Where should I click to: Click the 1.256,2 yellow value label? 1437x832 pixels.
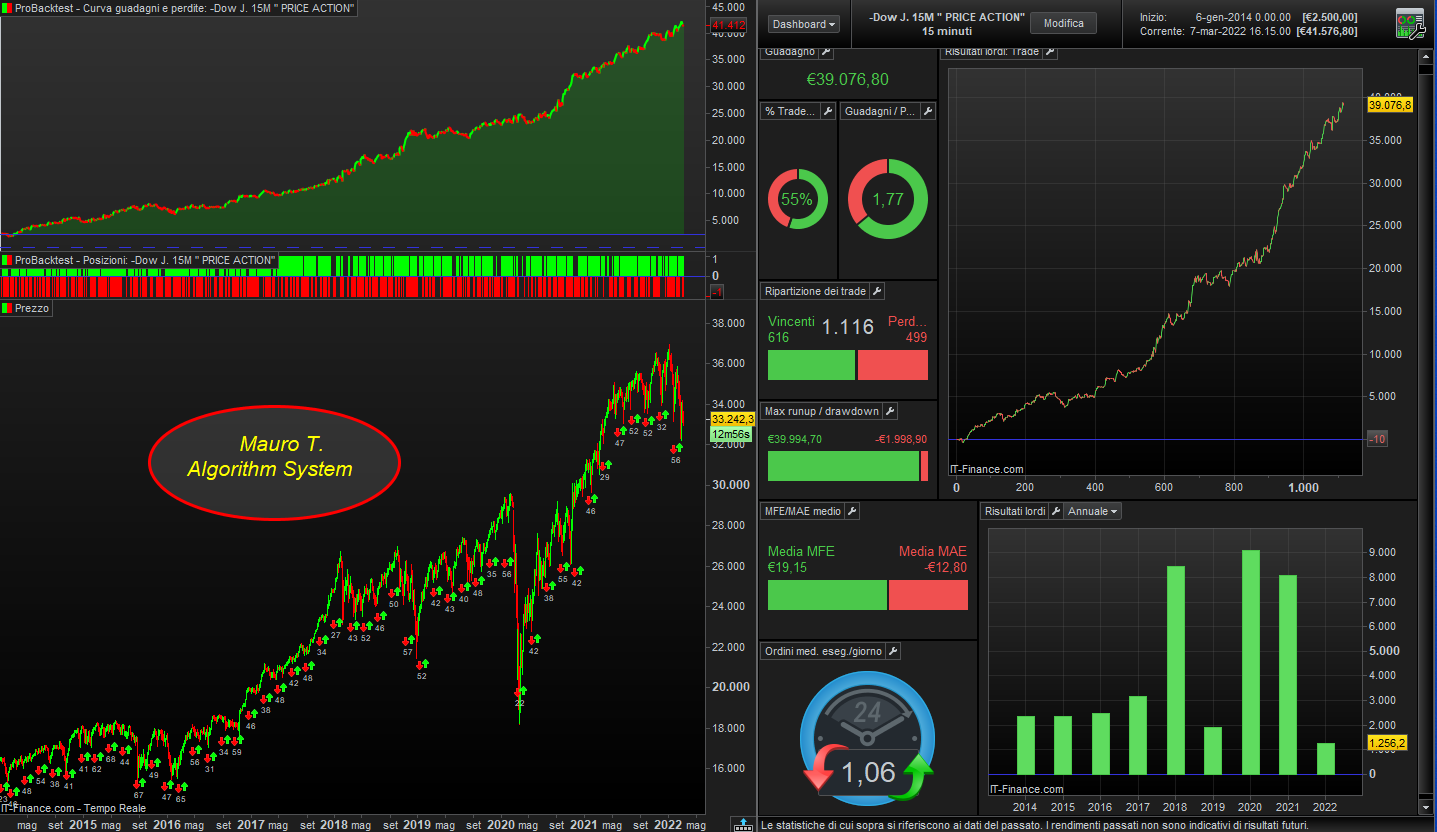point(1387,743)
